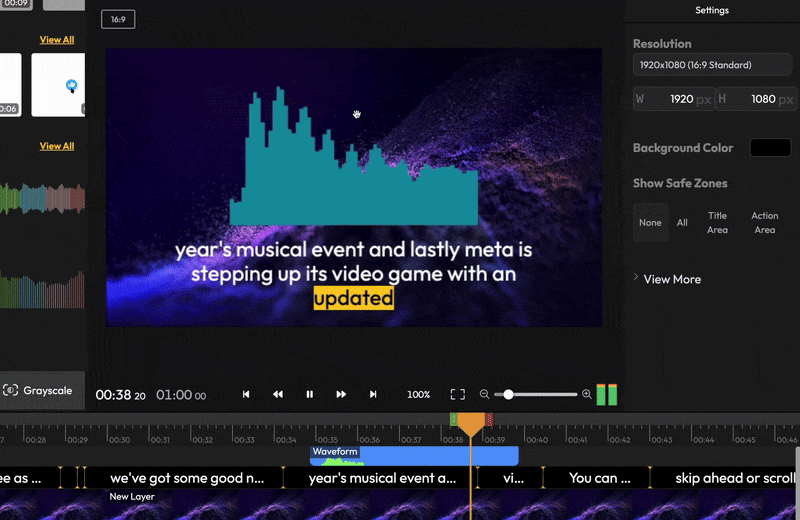Click the New Layer label
This screenshot has height=520, width=800.
point(132,497)
